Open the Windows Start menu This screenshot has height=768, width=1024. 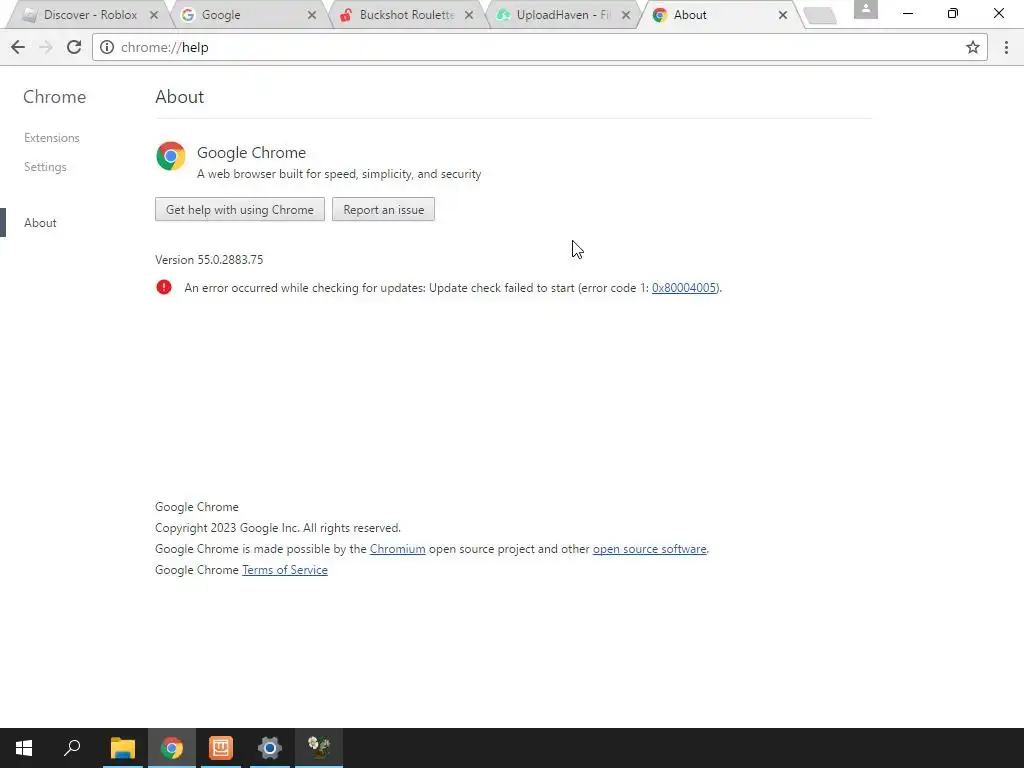click(24, 748)
